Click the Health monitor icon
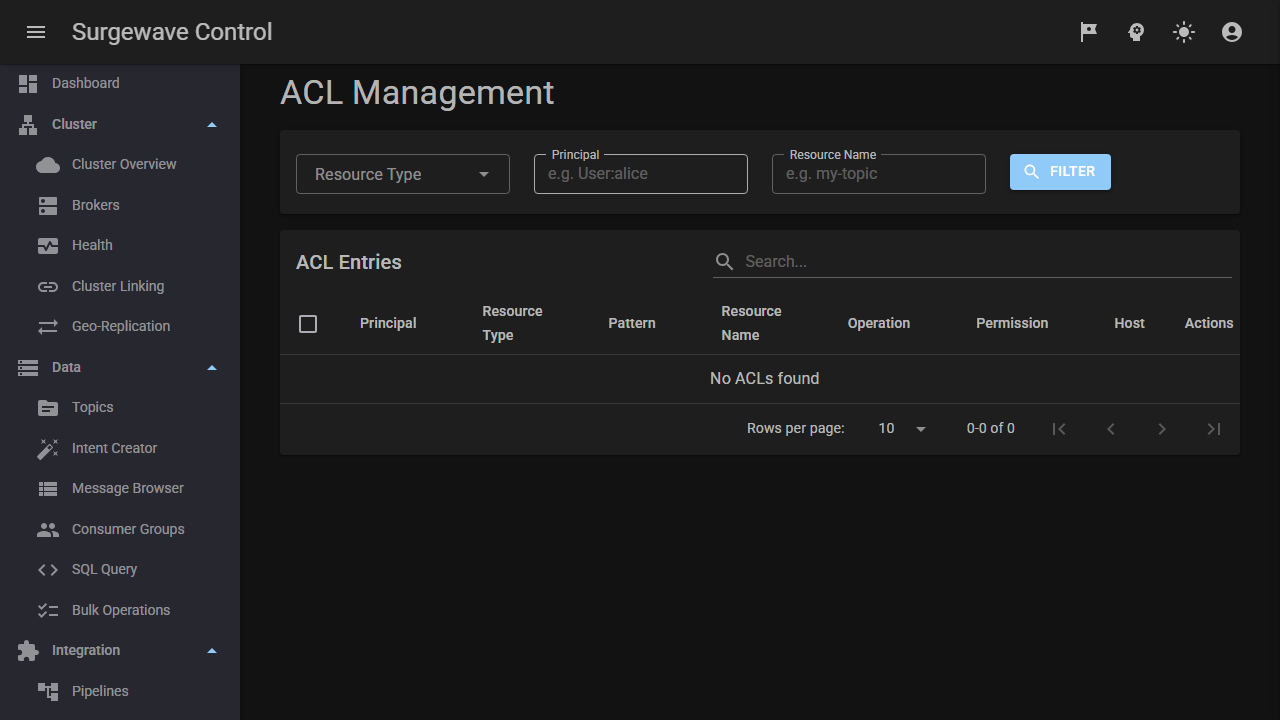This screenshot has width=1280, height=720. [48, 246]
